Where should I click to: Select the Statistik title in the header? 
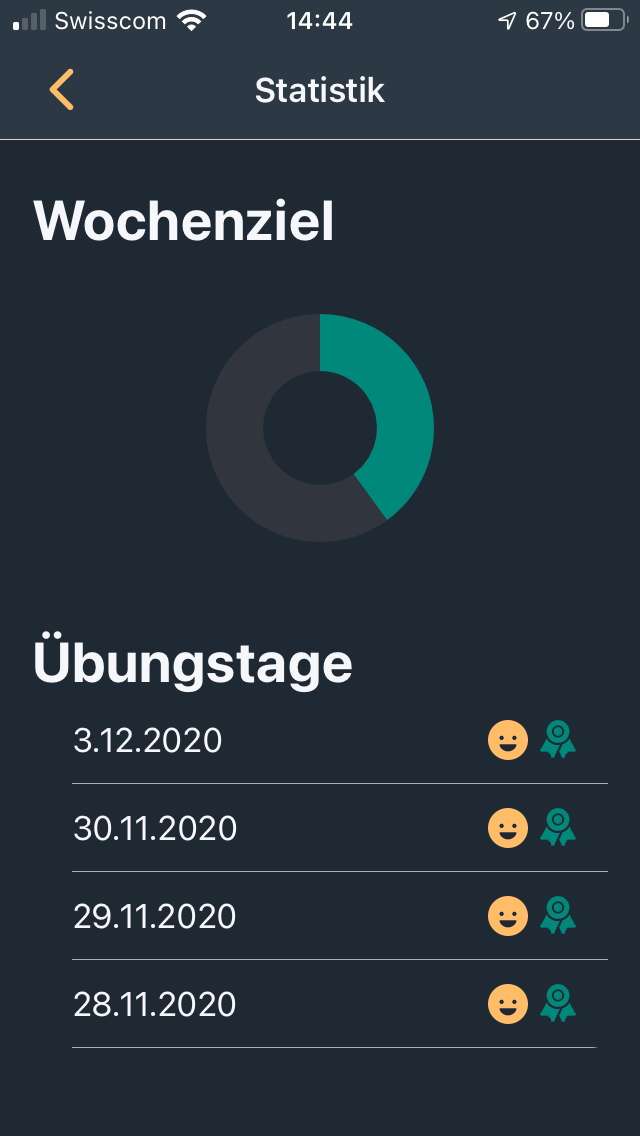[320, 90]
